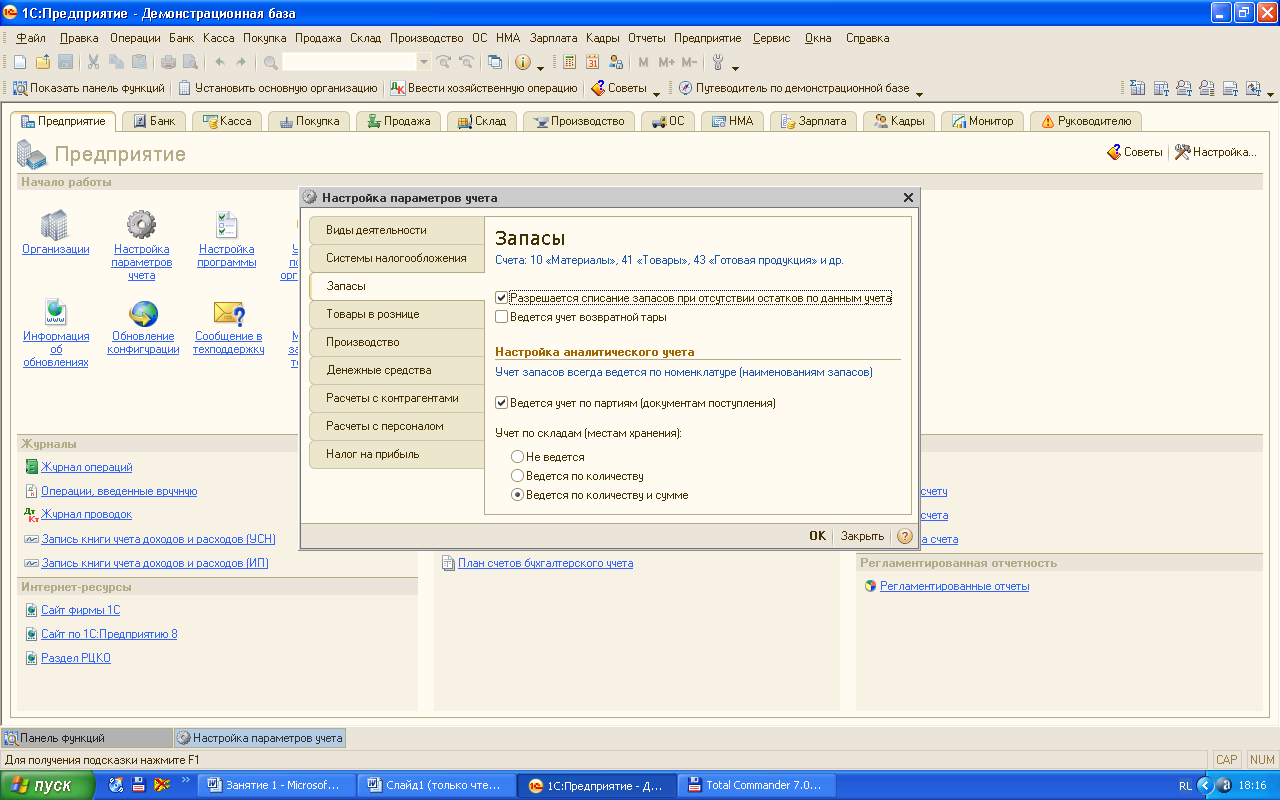
Task: Toggle учет по партиям checkbox
Action: (x=502, y=403)
